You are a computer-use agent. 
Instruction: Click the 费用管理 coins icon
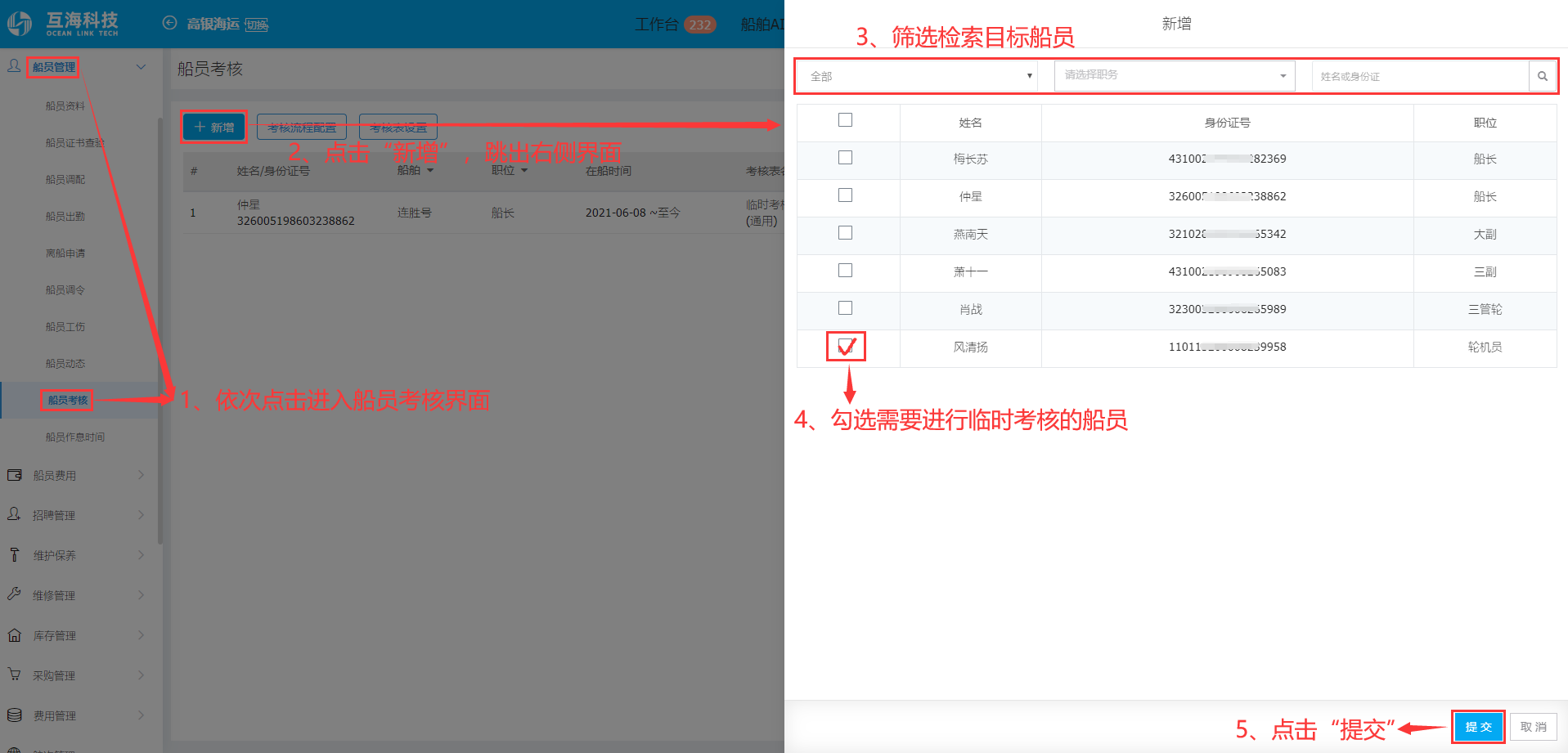[x=14, y=715]
